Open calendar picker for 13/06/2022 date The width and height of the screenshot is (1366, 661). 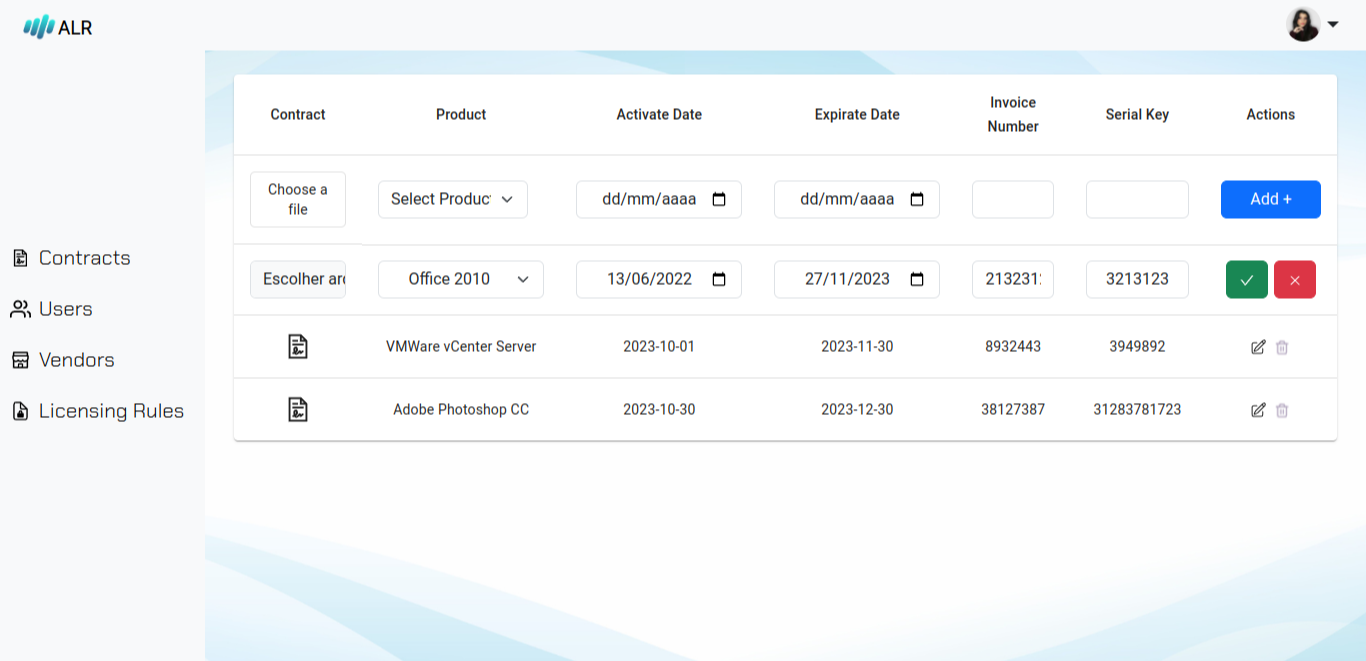coord(719,279)
